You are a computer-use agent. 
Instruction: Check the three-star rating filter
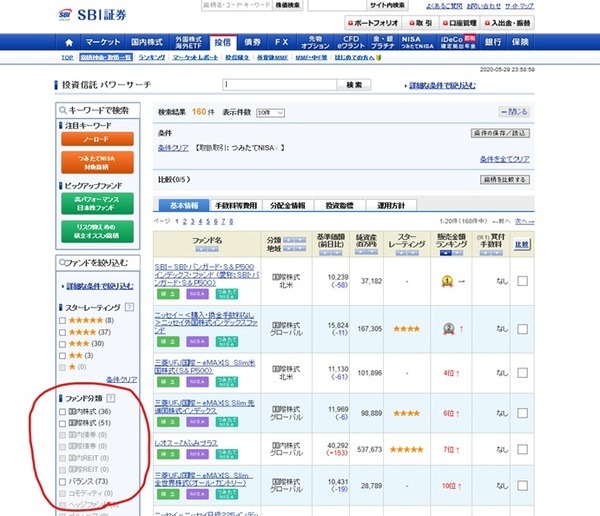[63, 344]
